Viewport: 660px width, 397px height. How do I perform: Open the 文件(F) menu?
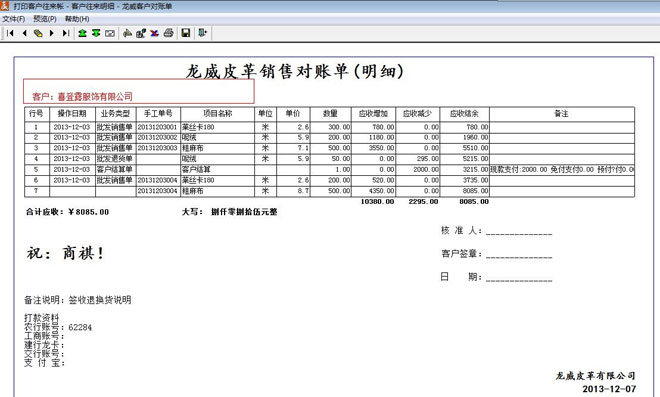(13, 19)
